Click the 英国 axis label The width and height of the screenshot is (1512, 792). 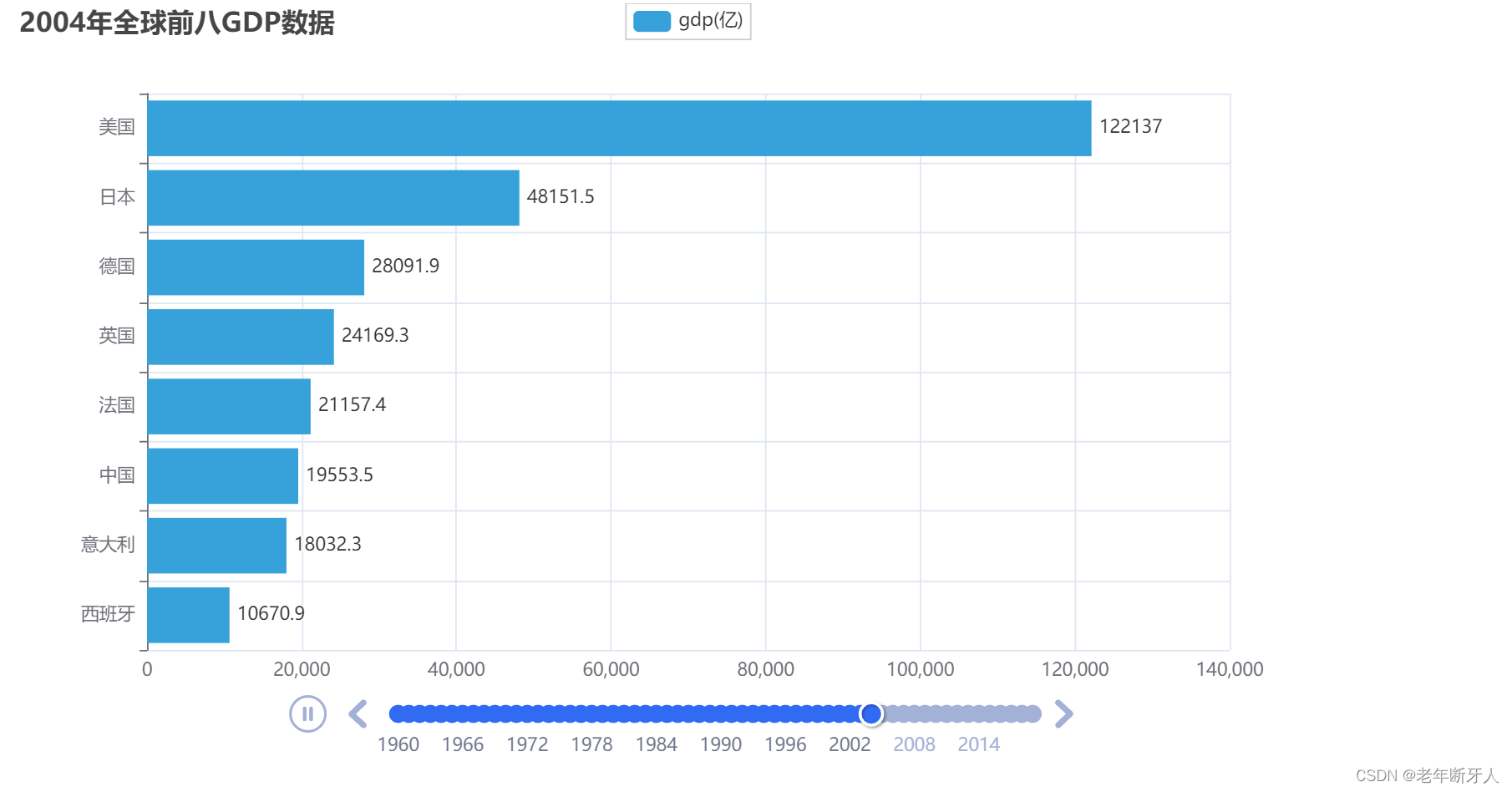tap(117, 336)
